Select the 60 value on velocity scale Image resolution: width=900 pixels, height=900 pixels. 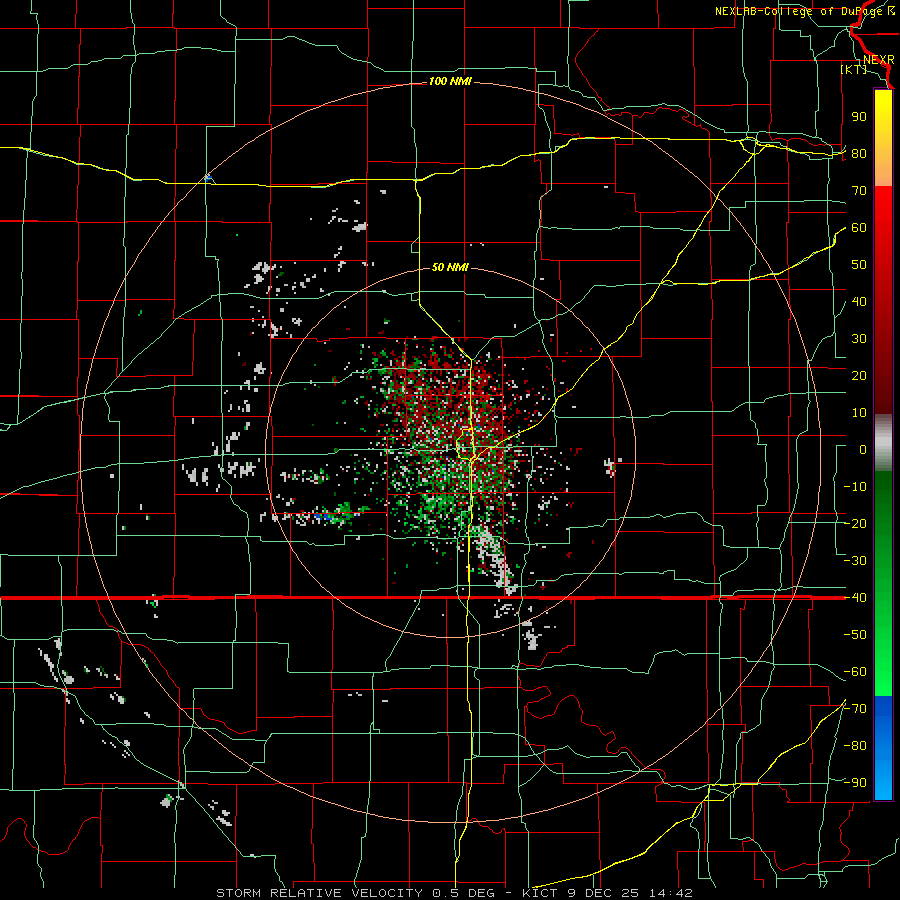point(859,228)
